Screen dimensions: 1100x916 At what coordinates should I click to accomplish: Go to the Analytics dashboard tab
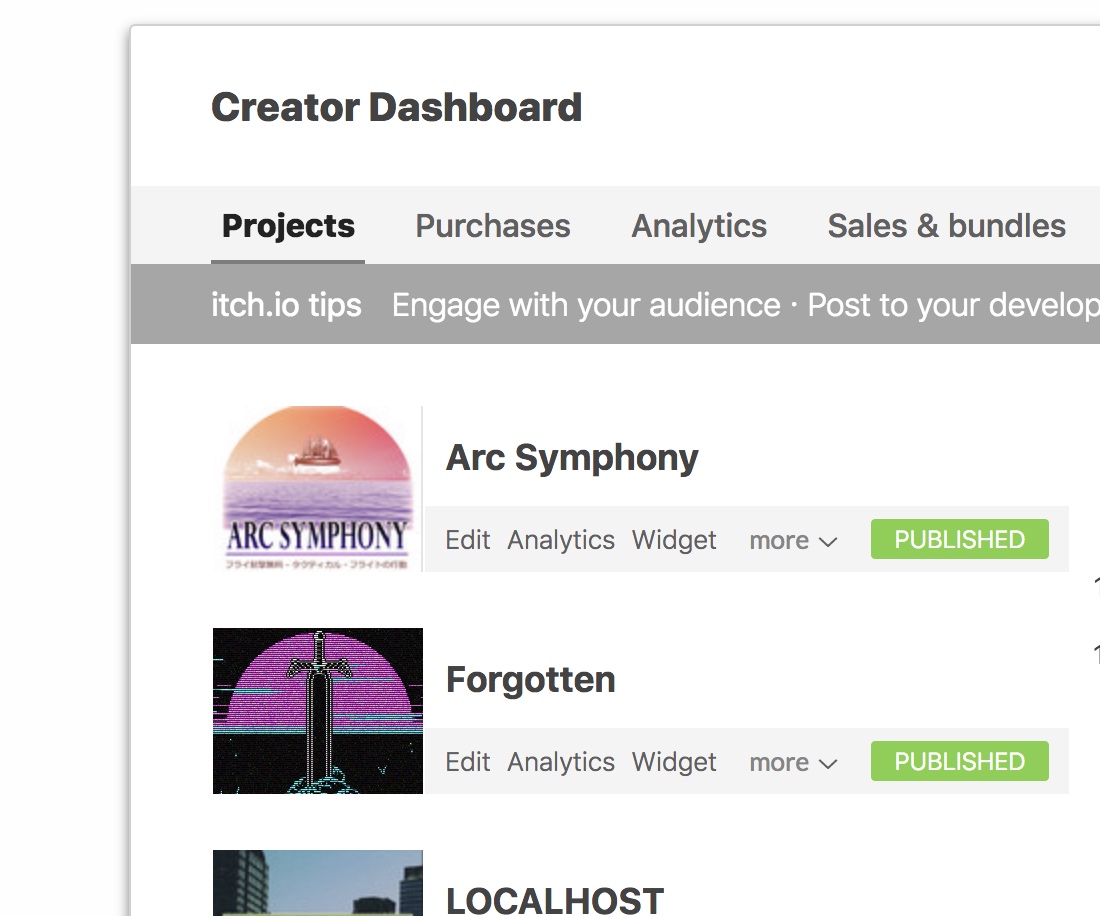pos(699,226)
